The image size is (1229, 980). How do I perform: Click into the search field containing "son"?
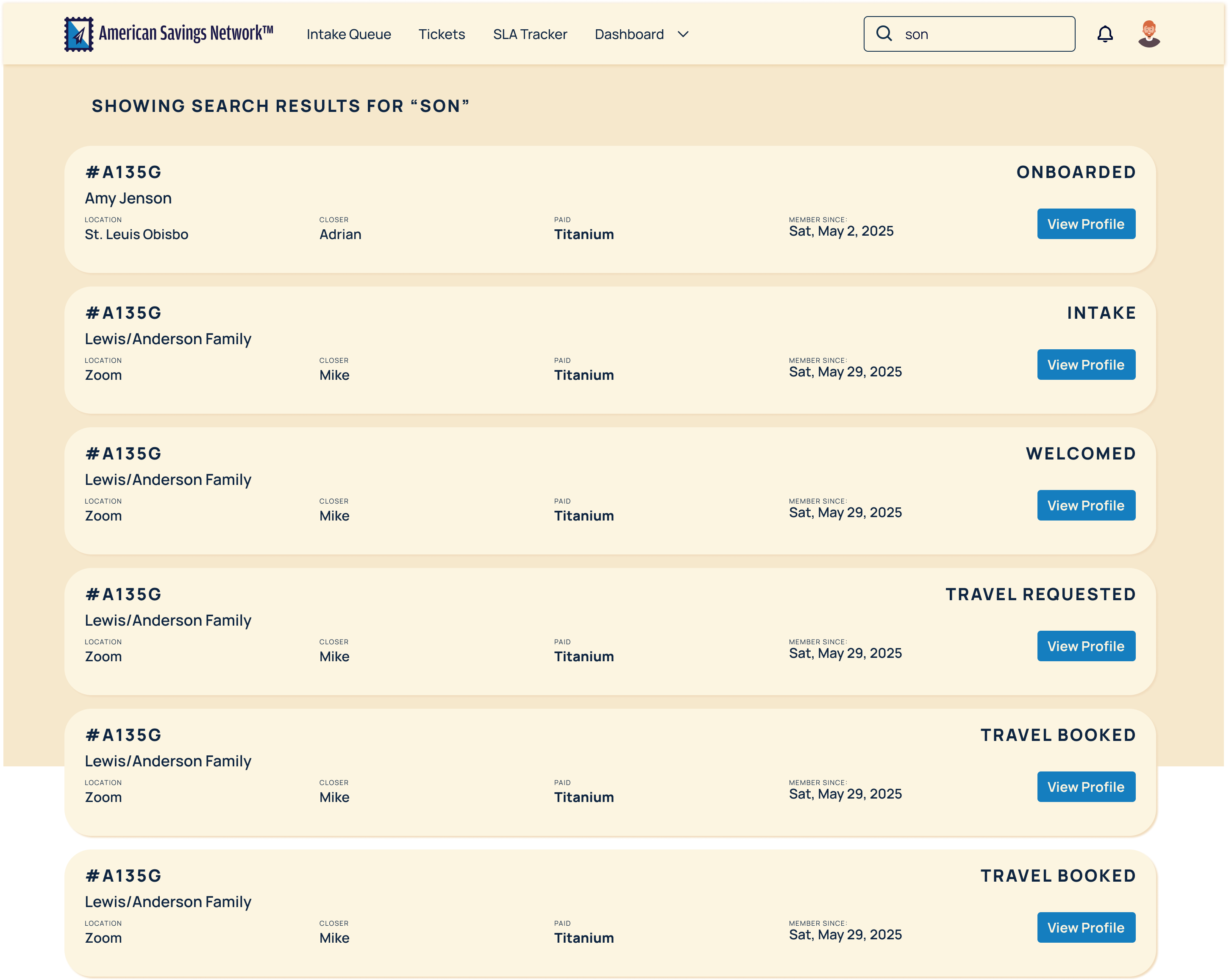[x=981, y=34]
